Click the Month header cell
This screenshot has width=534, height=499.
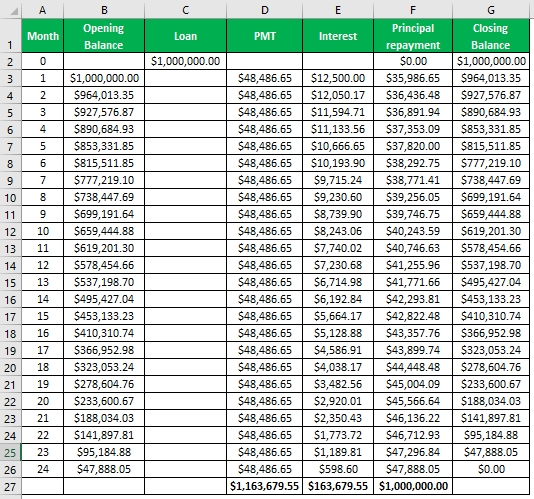(43, 36)
